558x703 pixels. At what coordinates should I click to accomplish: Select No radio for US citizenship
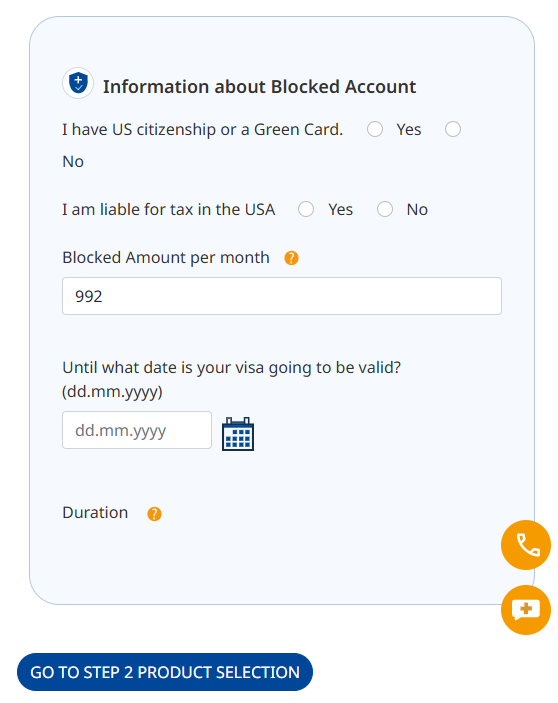(453, 129)
